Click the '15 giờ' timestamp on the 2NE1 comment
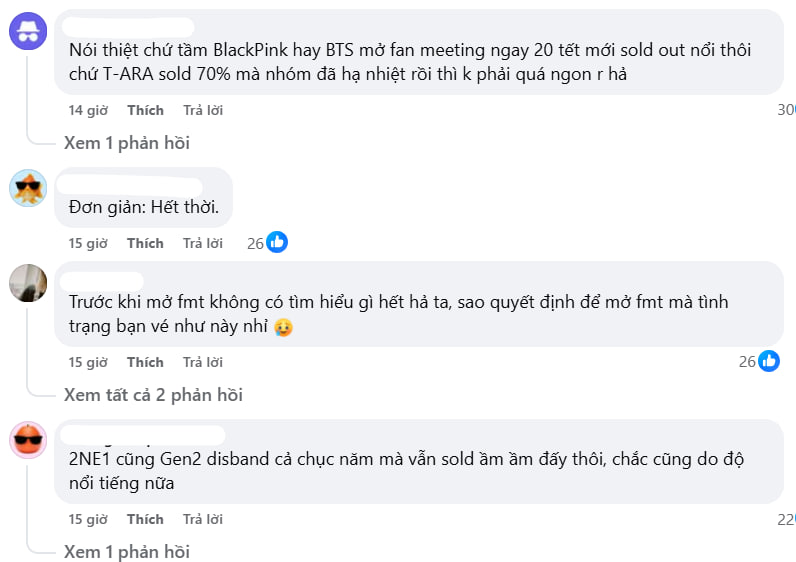796x562 pixels. (x=88, y=519)
